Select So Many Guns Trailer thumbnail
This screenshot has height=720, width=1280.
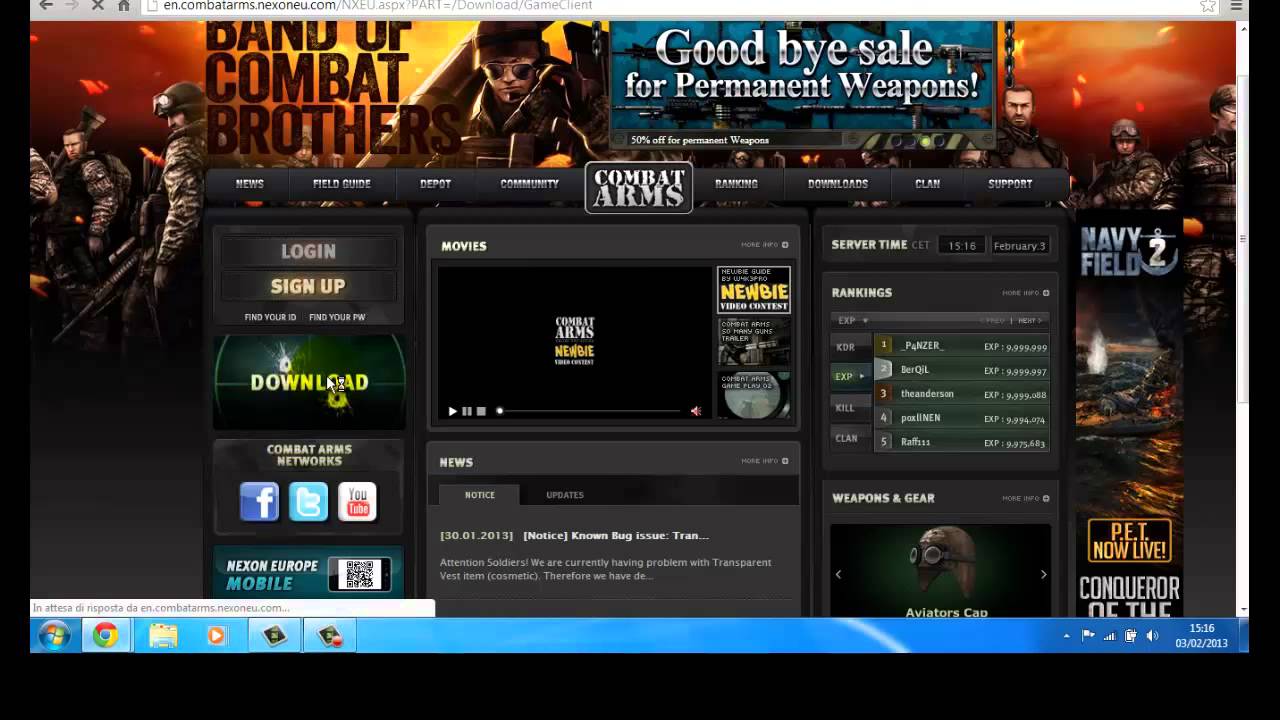click(754, 342)
